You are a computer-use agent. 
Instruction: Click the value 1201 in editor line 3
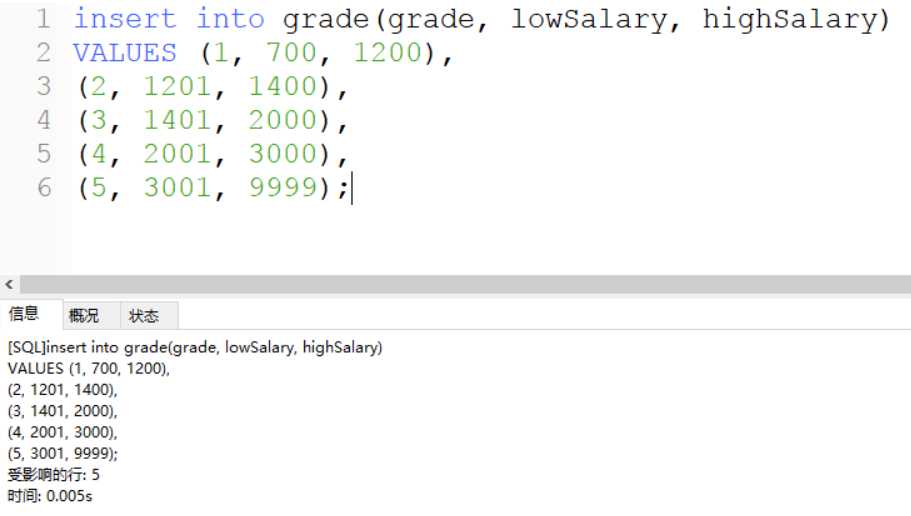pyautogui.click(x=177, y=87)
